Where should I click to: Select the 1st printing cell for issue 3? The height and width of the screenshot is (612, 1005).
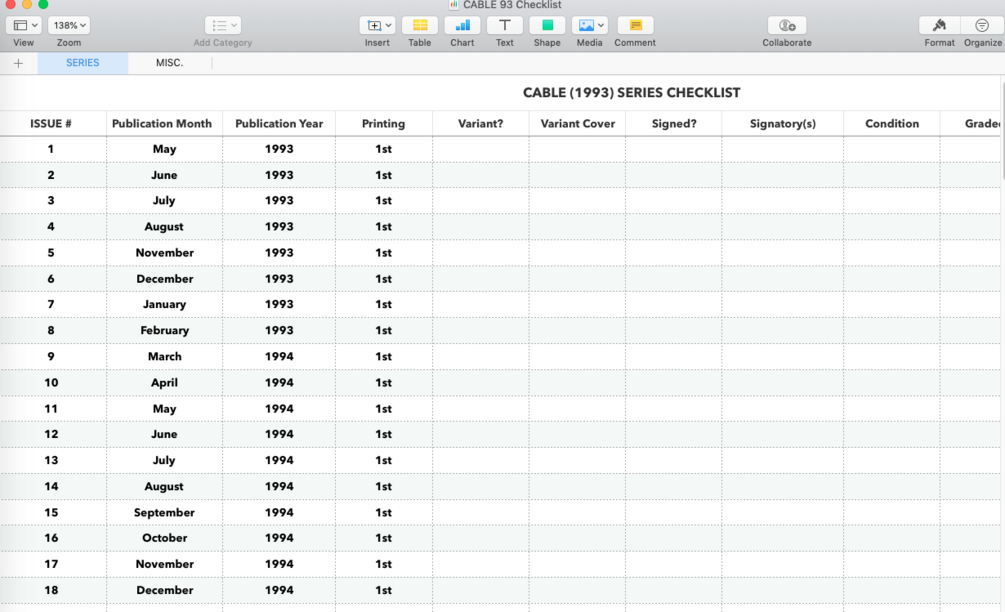383,201
